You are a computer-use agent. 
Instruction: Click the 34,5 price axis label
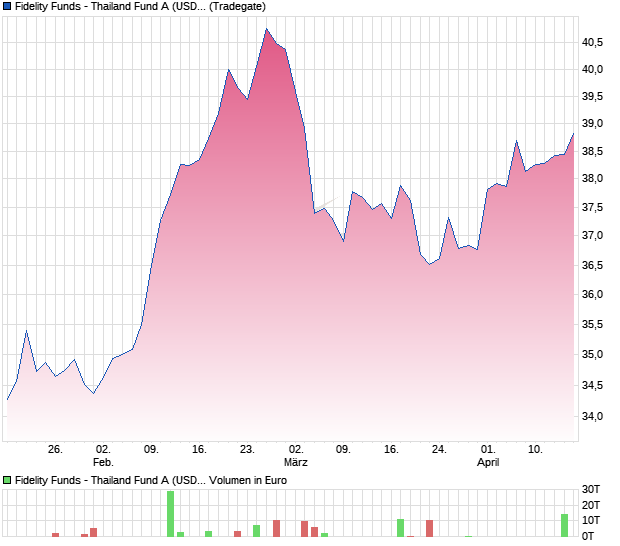[x=592, y=385]
